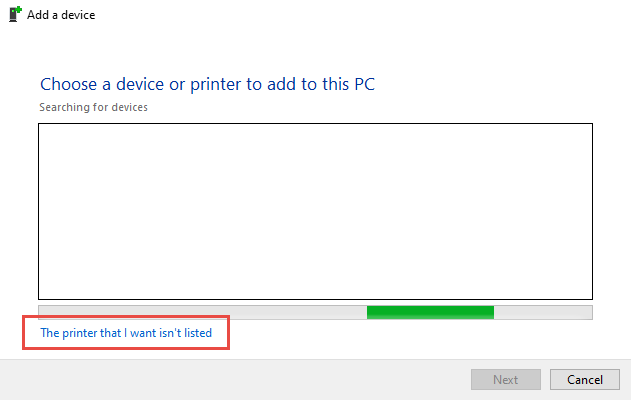Click the grey footer bar left of Next

coord(235,379)
